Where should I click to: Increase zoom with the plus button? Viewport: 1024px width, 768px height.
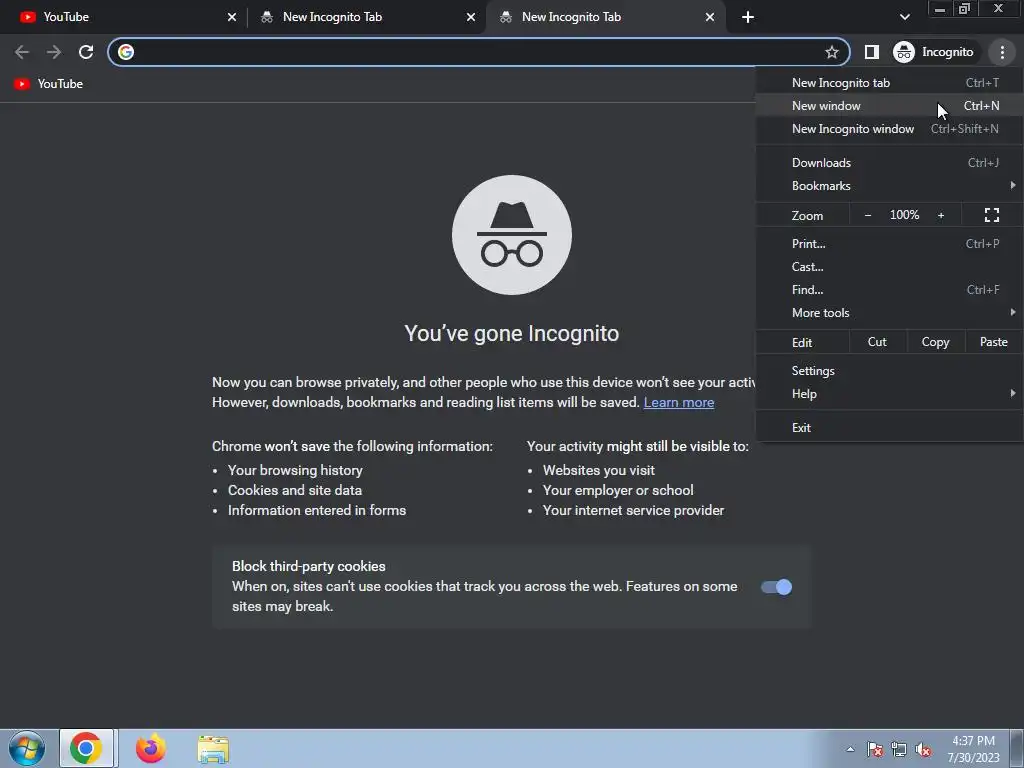tap(941, 216)
